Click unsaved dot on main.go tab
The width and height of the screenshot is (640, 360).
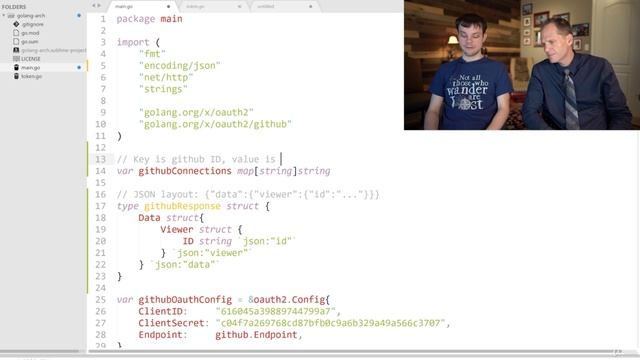tap(168, 7)
